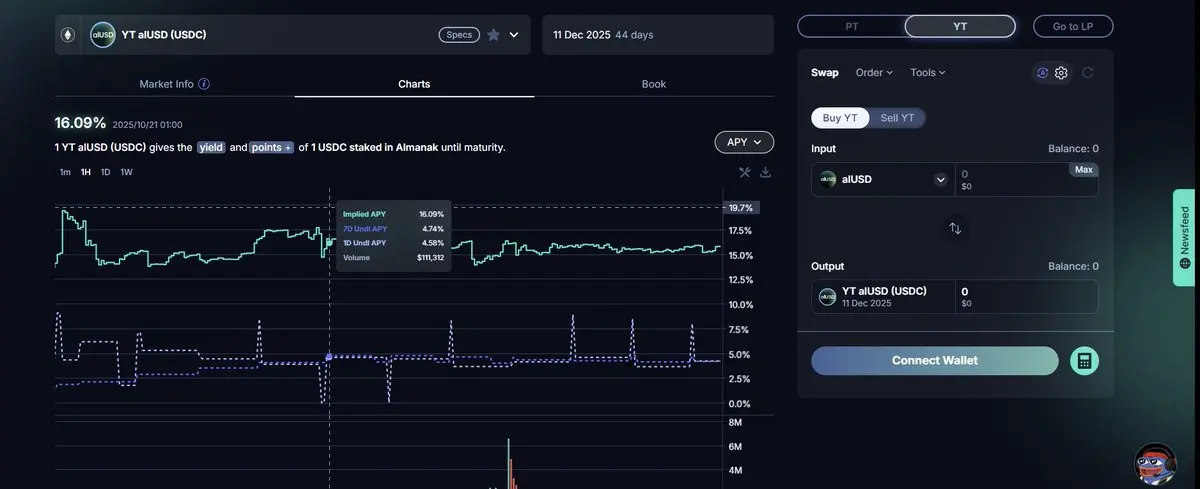This screenshot has width=1200, height=489.
Task: Download the chart data icon
Action: pyautogui.click(x=765, y=172)
